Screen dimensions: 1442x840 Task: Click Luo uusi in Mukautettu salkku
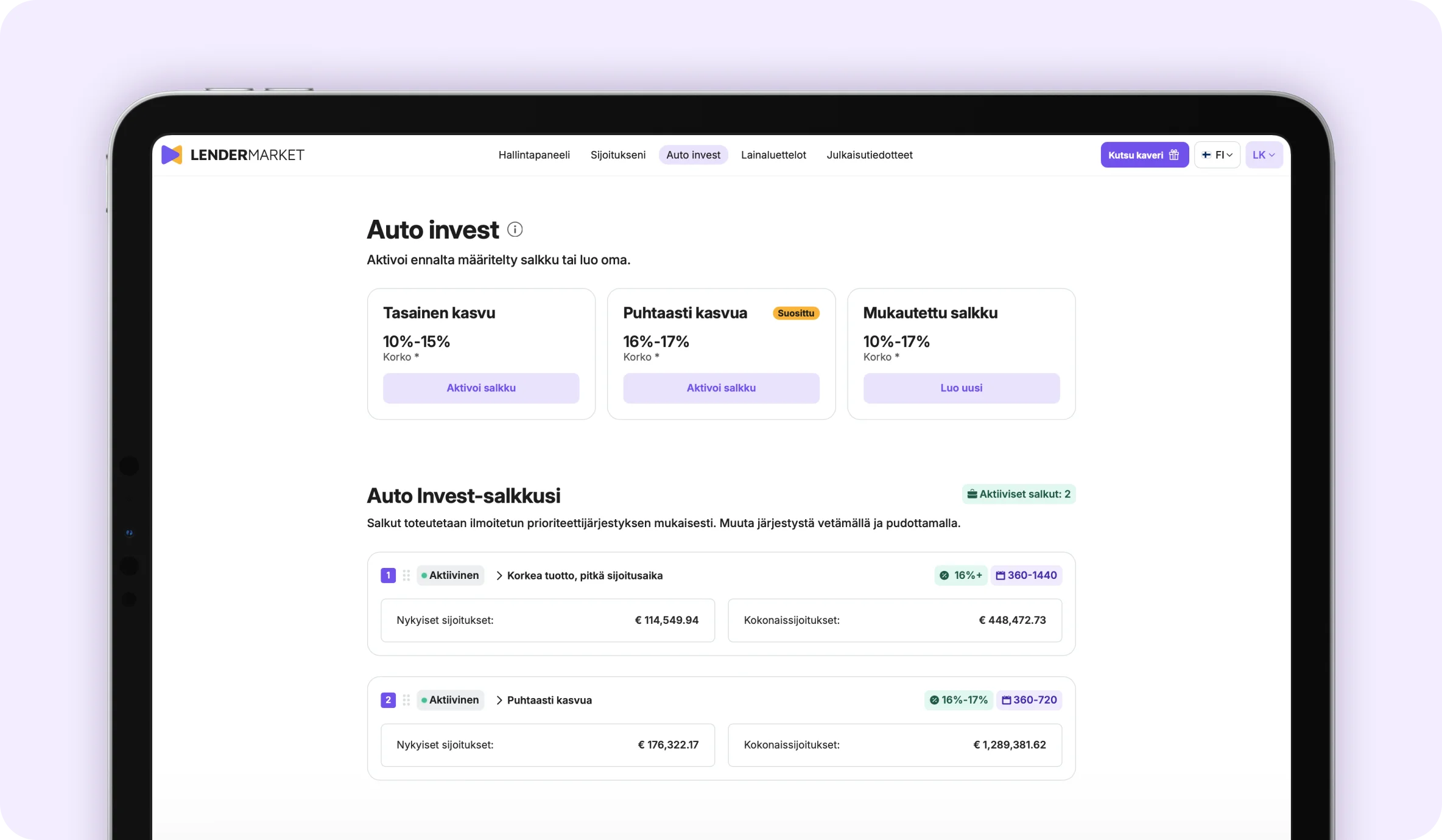click(x=961, y=388)
